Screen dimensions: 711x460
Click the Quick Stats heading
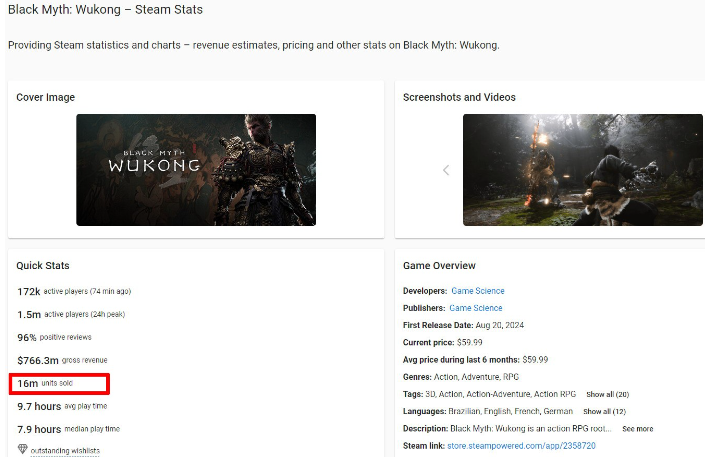click(43, 265)
